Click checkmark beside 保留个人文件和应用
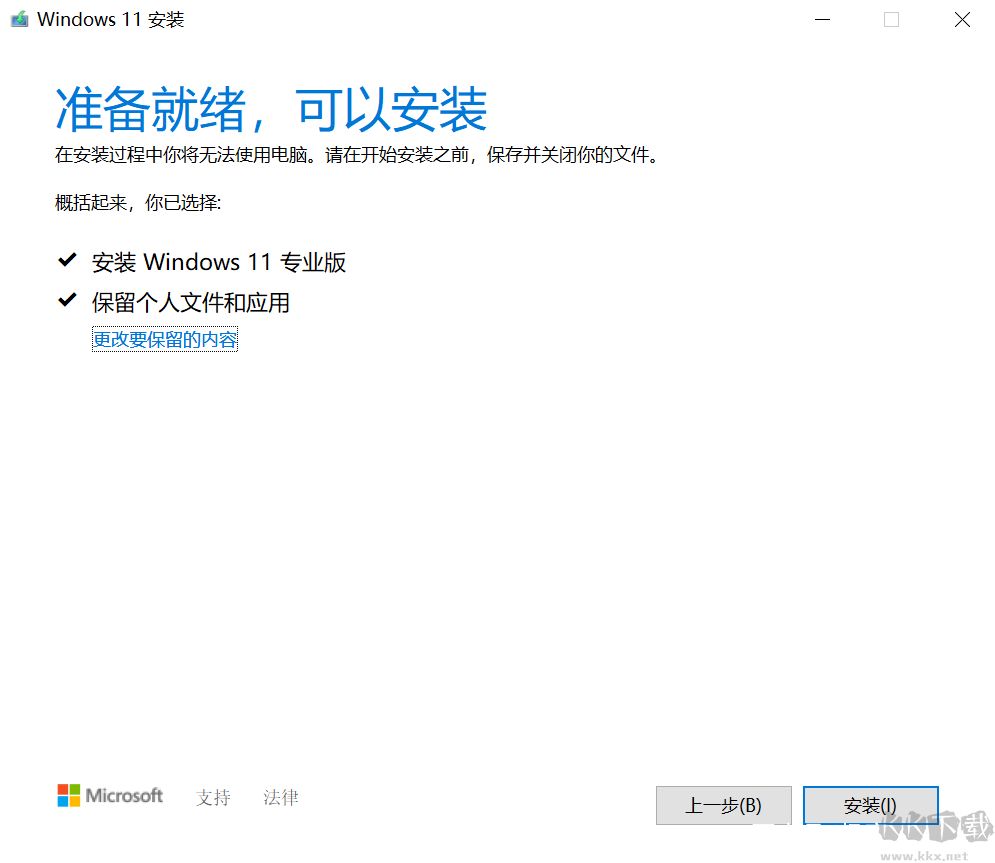995x863 pixels. pos(67,300)
